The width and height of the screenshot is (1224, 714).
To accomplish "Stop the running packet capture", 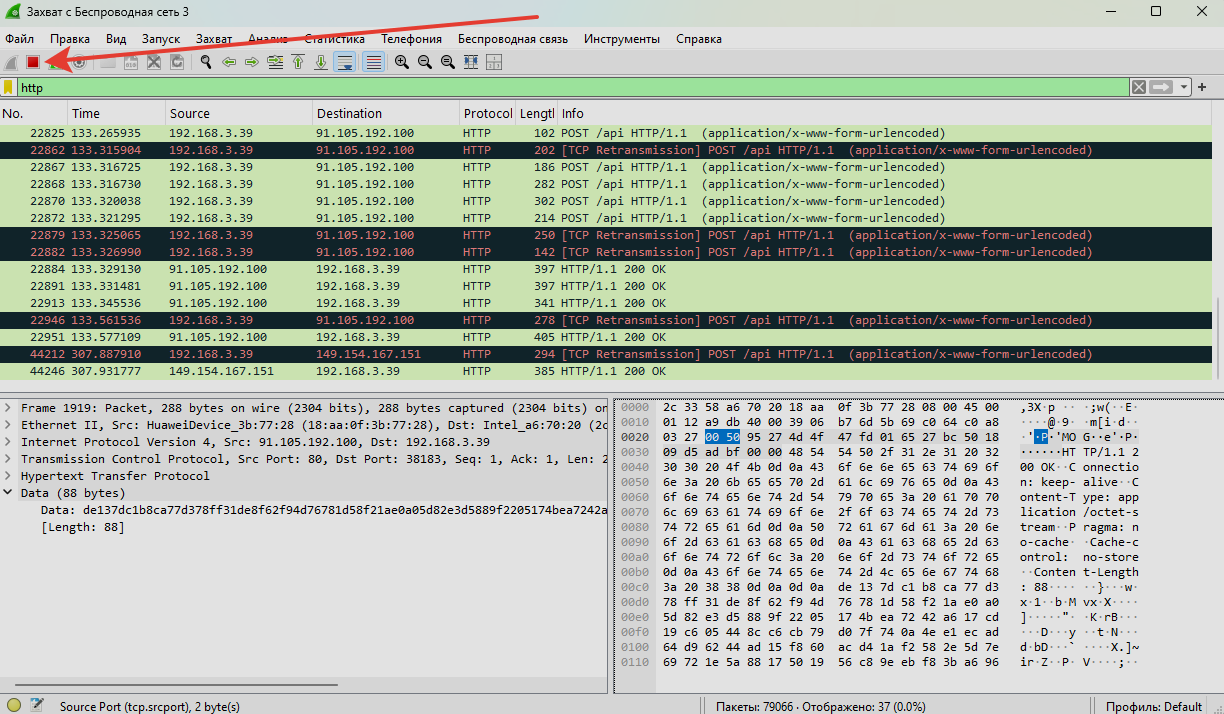I will pos(32,62).
